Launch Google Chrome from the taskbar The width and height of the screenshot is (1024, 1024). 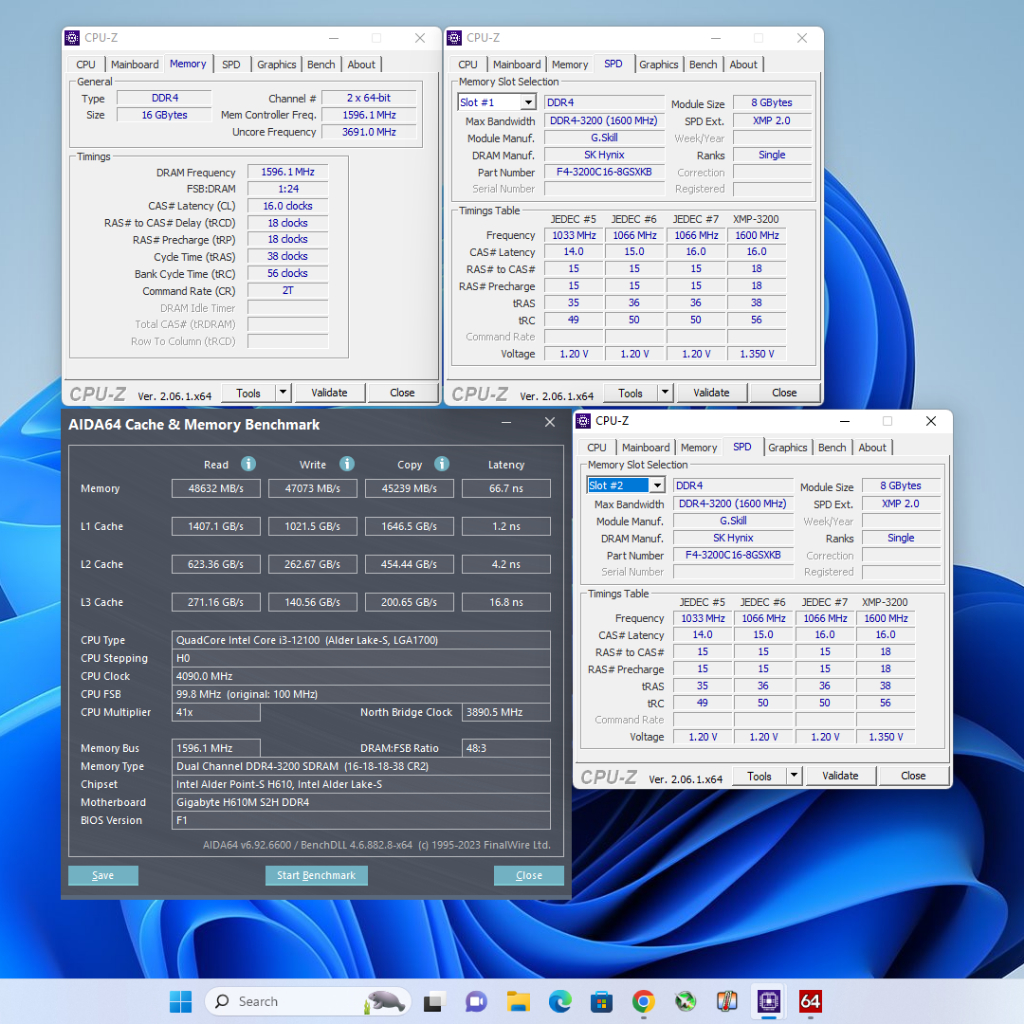[x=643, y=1001]
